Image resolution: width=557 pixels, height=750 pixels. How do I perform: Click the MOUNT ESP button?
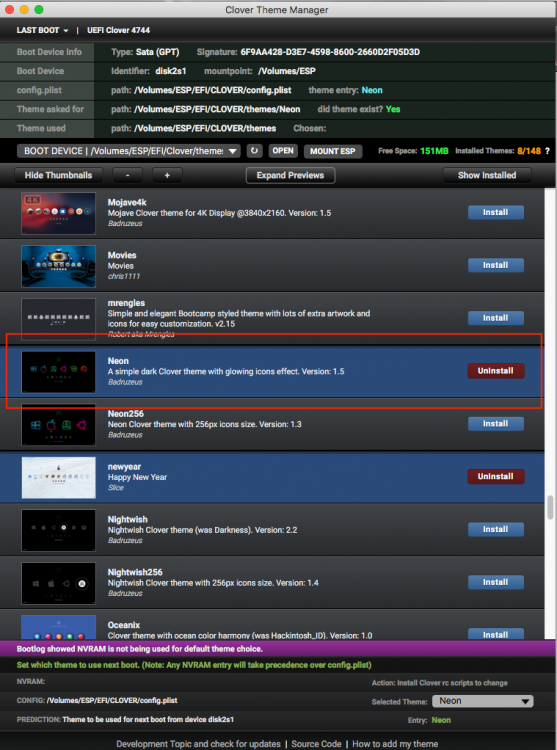pos(333,151)
